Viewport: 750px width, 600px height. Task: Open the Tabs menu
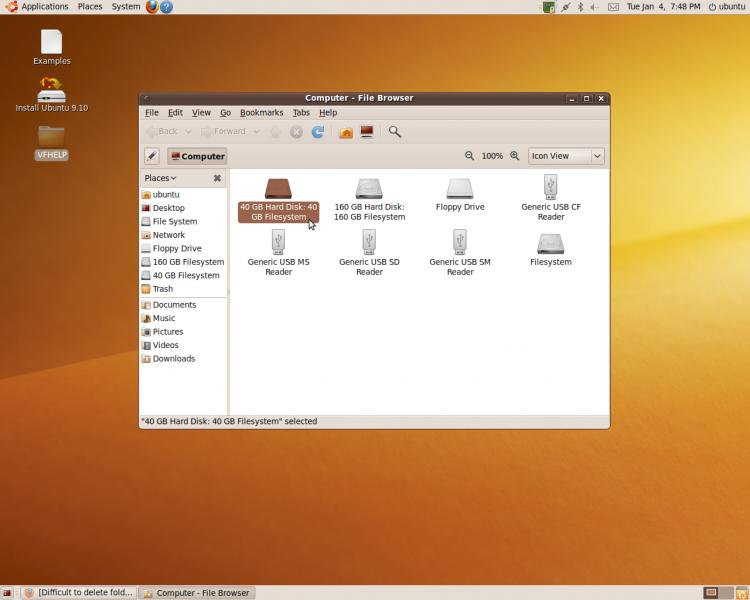click(x=301, y=112)
